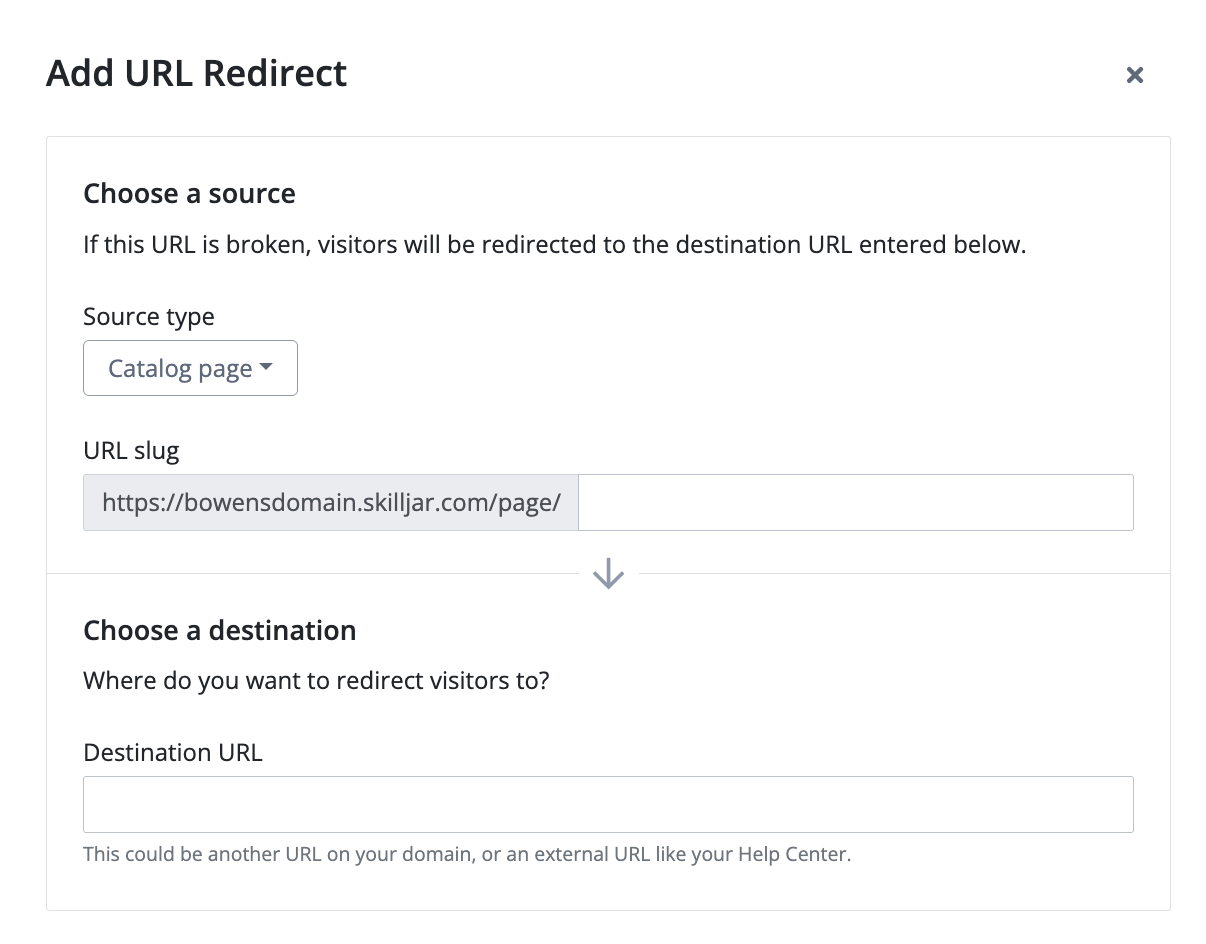This screenshot has width=1206, height=944.
Task: Click the divider line left of the arrow
Action: [x=312, y=574]
